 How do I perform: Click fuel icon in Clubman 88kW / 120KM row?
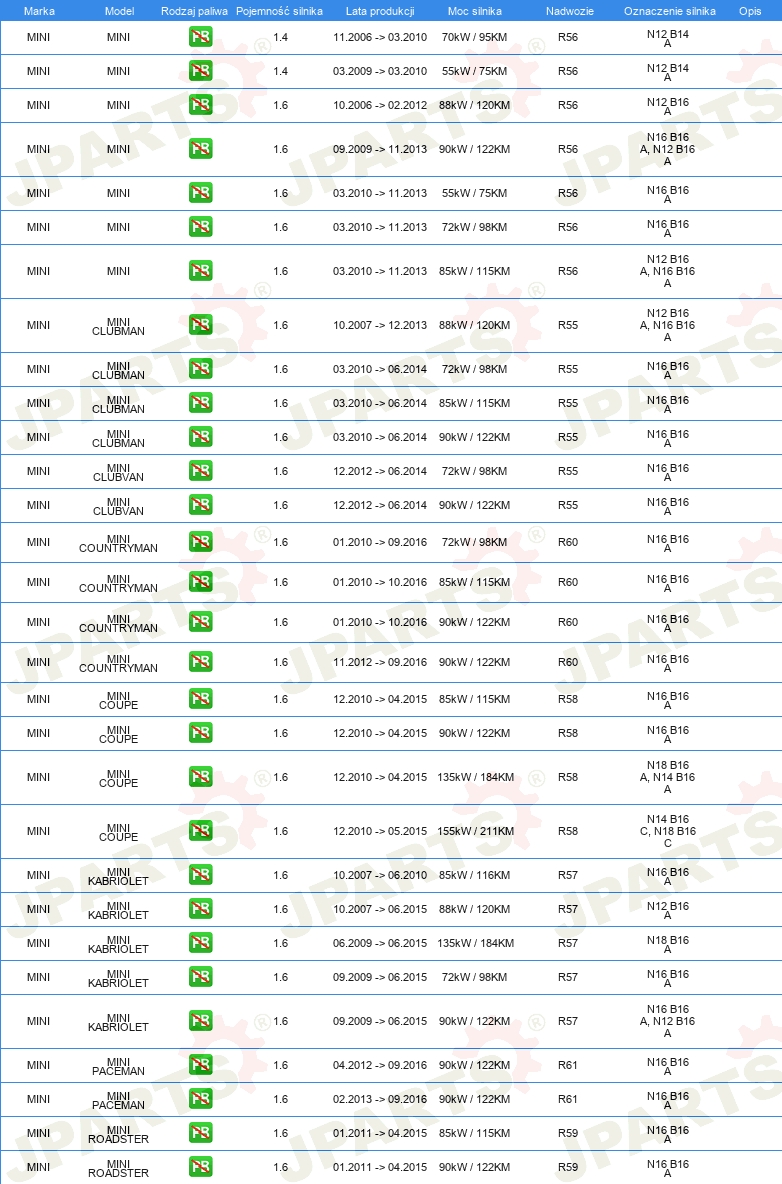click(200, 325)
